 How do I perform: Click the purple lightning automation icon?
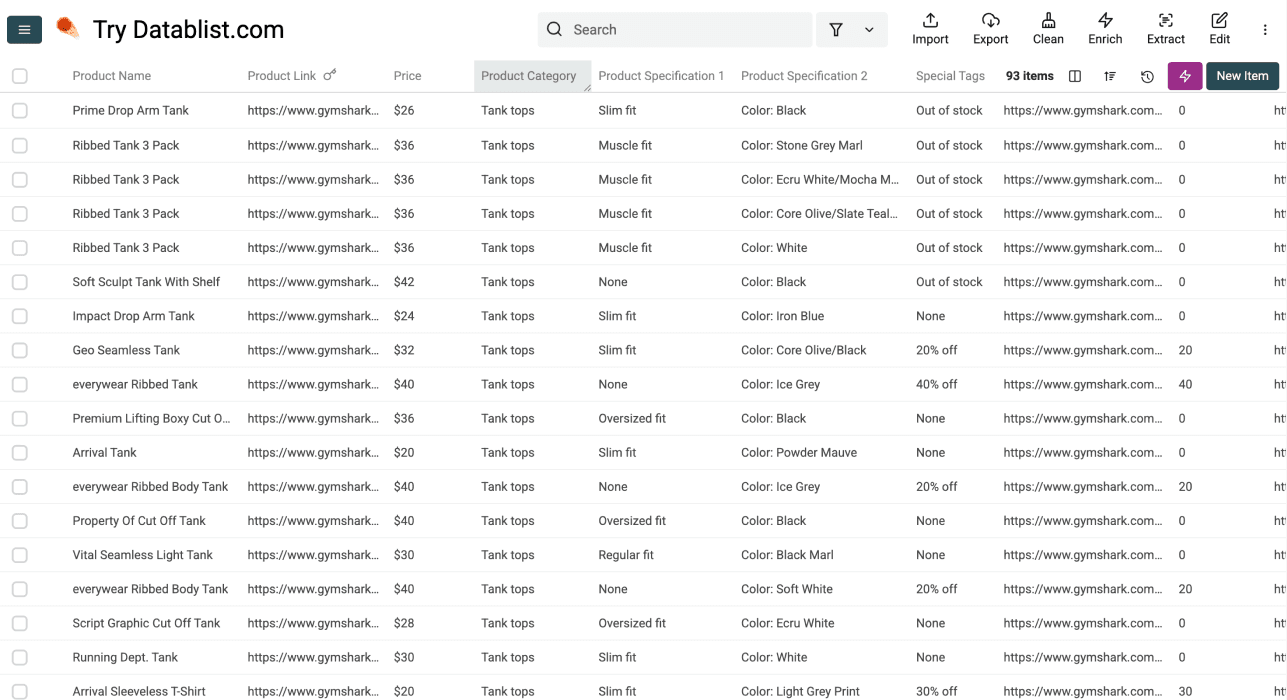1185,75
